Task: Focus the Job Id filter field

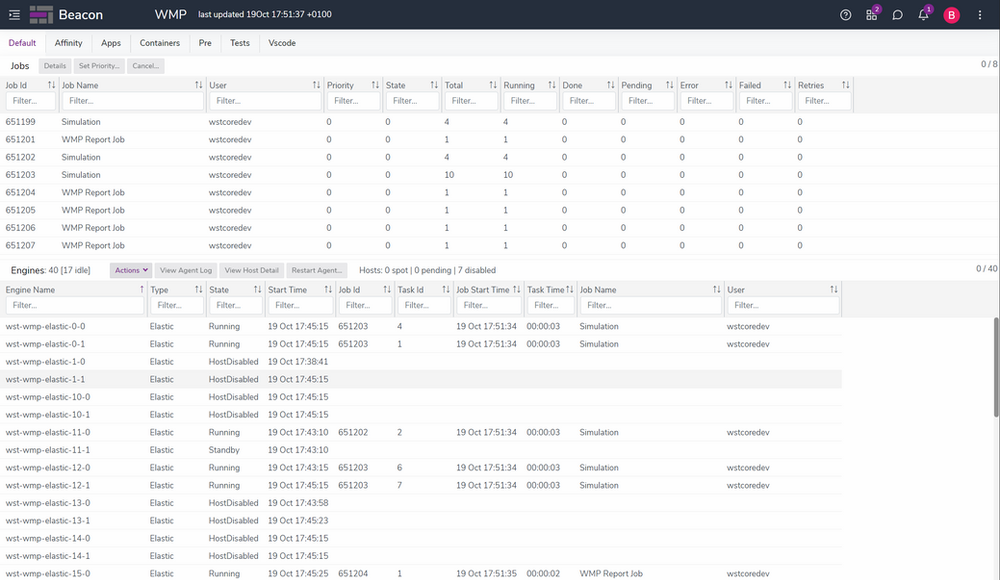Action: point(31,101)
